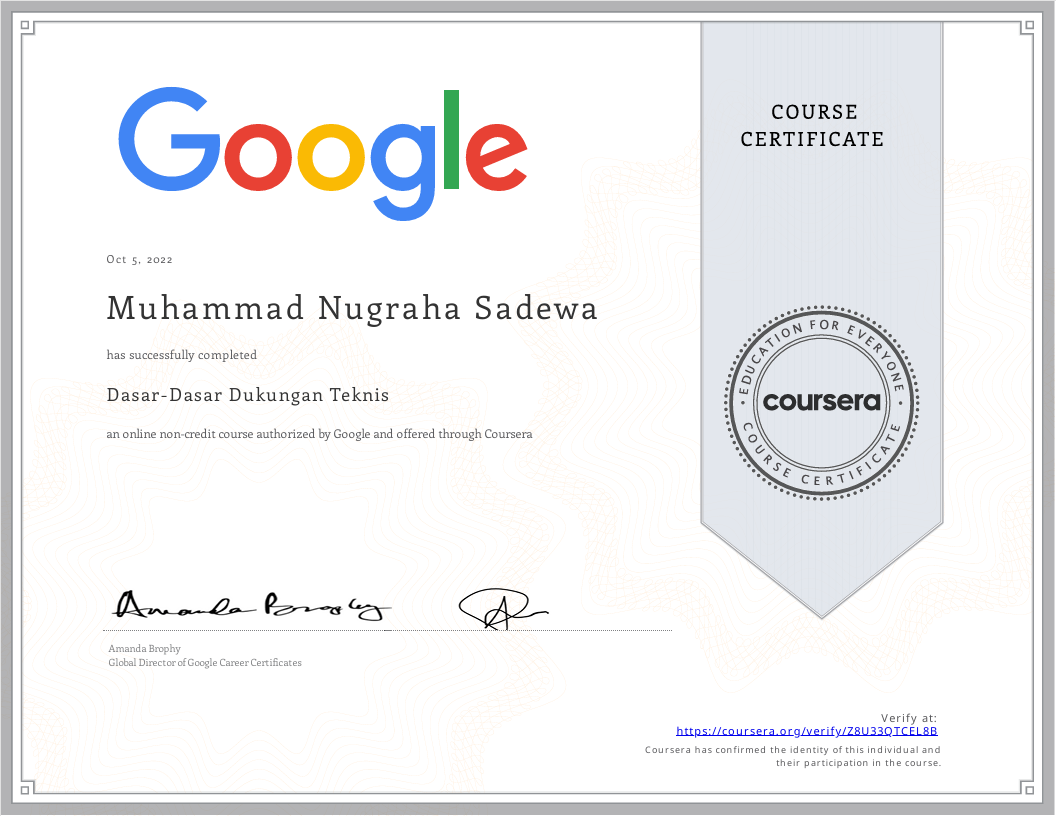Click the 'Amanda Brophy' printed name
This screenshot has height=816, width=1056.
[x=143, y=648]
